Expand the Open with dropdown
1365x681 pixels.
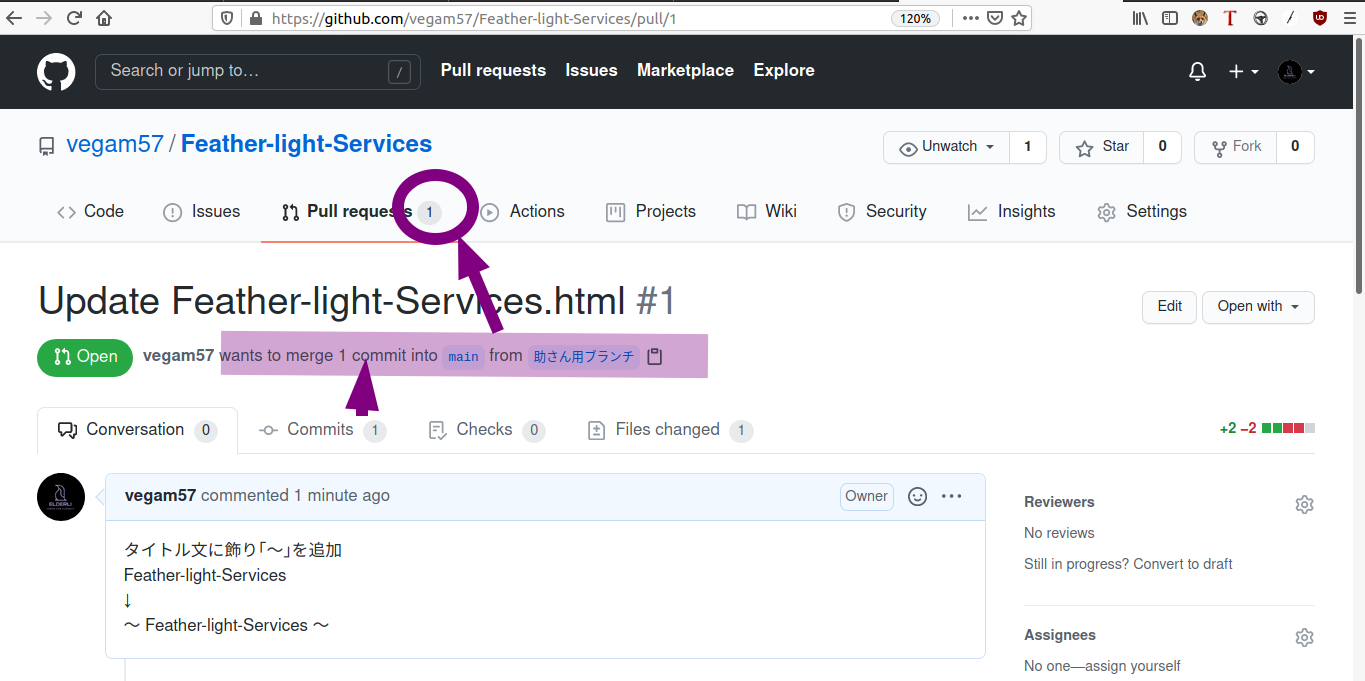(x=1258, y=307)
